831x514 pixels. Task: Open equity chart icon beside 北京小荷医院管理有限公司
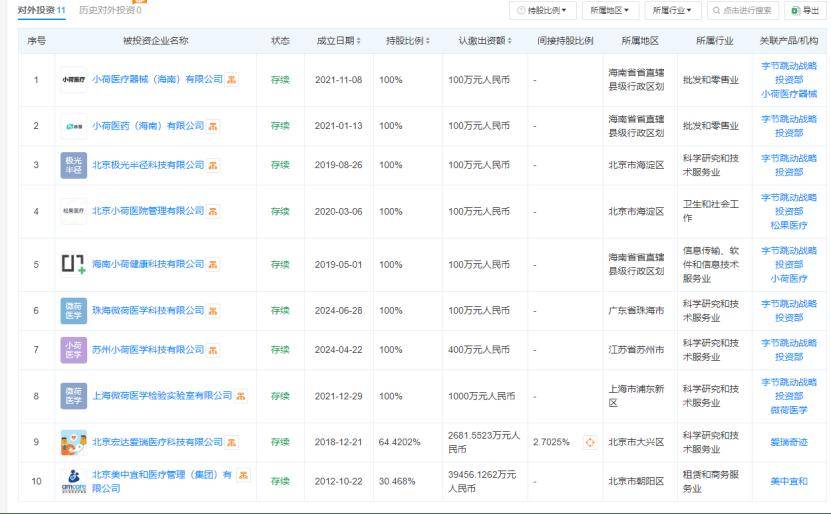[213, 211]
